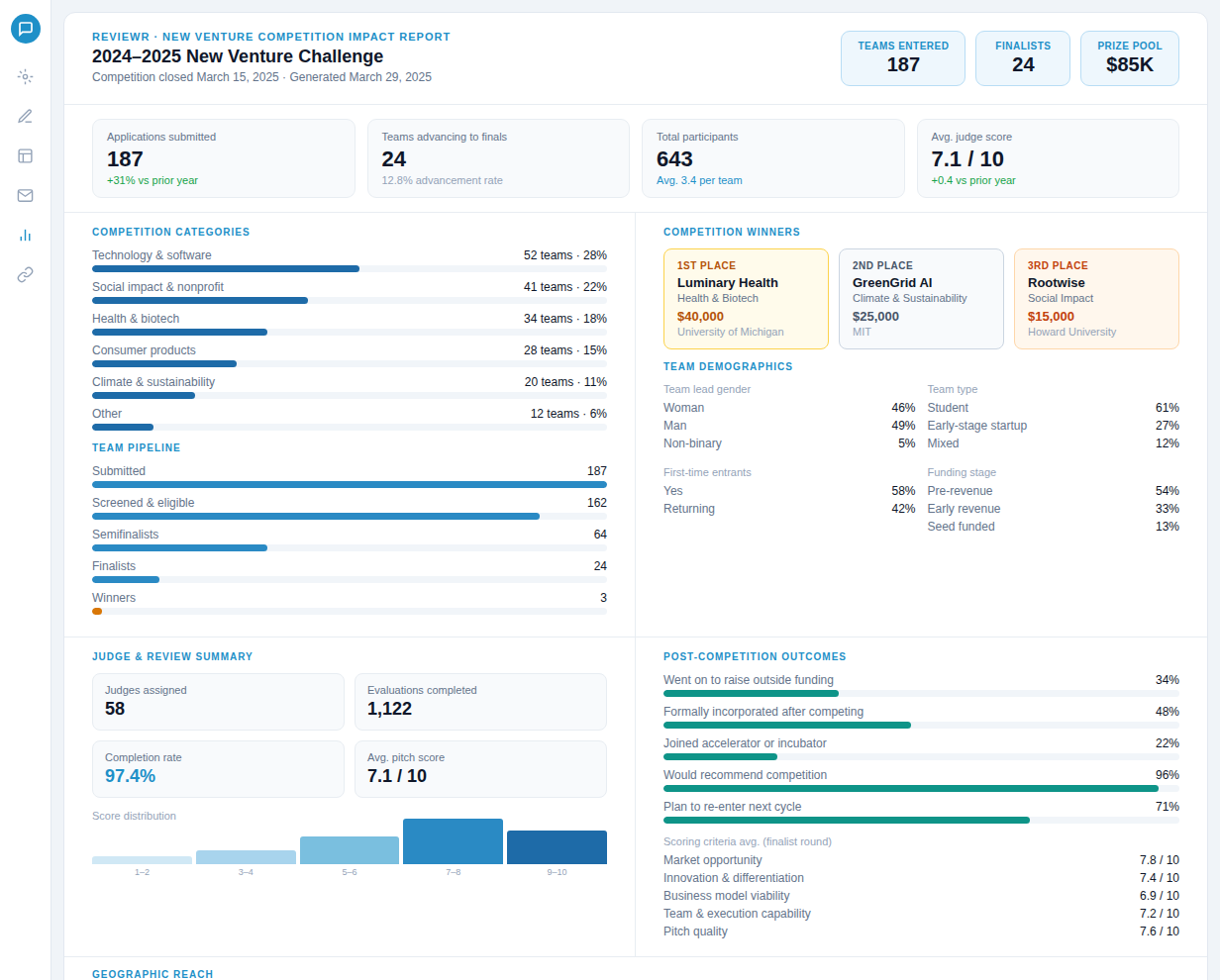
Task: Click the GEOGRAPHIC REACH section heading
Action: pyautogui.click(x=152, y=974)
